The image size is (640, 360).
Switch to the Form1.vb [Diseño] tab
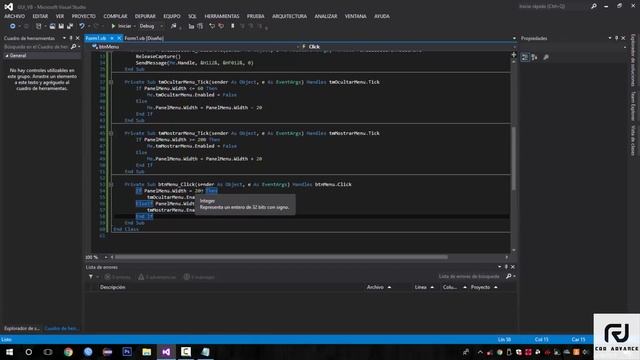pyautogui.click(x=144, y=38)
